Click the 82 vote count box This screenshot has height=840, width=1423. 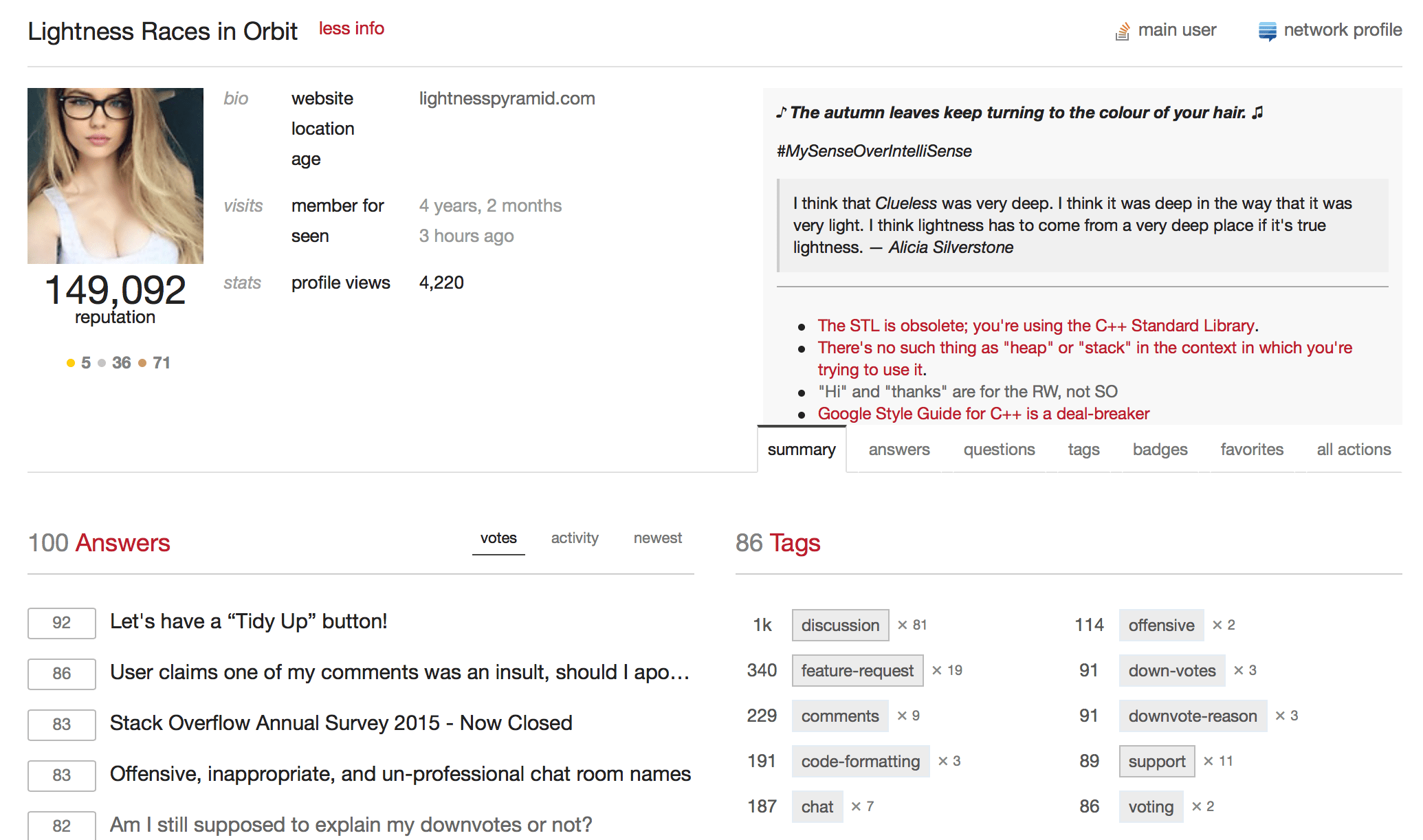62,825
